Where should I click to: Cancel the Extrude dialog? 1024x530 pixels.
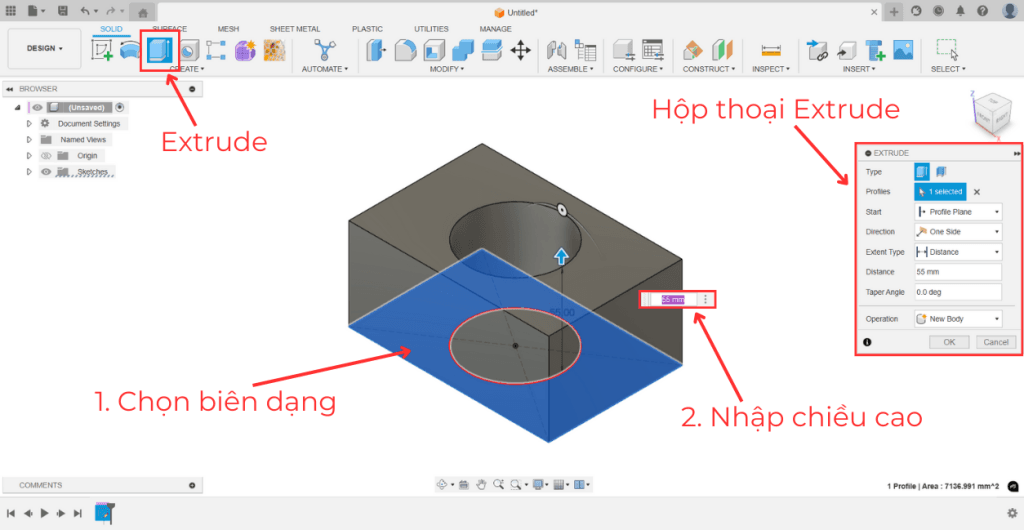[x=995, y=342]
